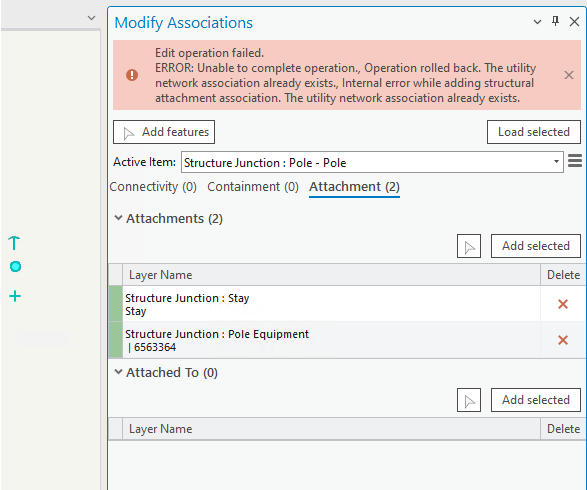The width and height of the screenshot is (587, 490).
Task: Select the green swatch of the Stay row
Action: click(x=116, y=304)
